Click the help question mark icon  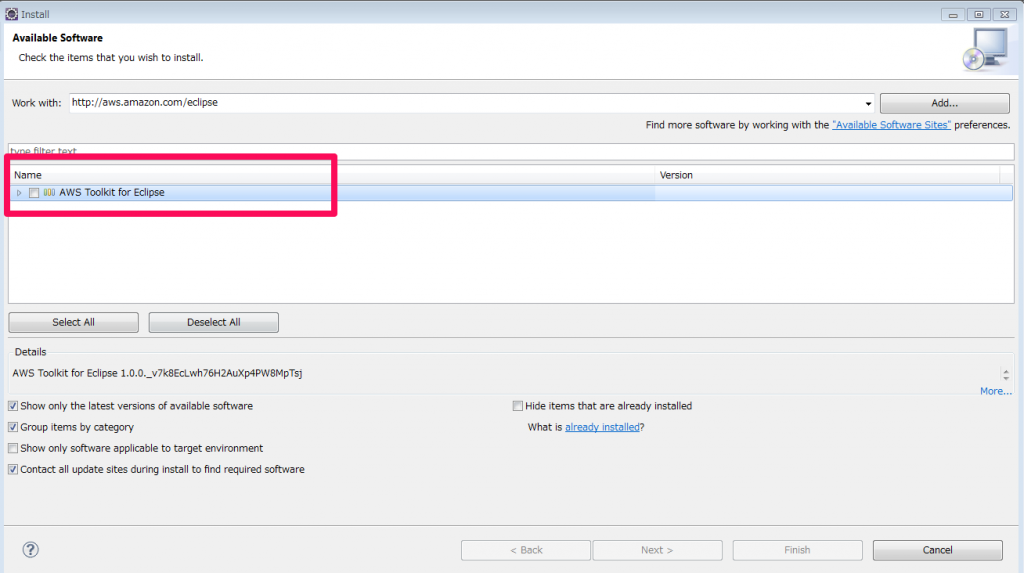(x=30, y=549)
